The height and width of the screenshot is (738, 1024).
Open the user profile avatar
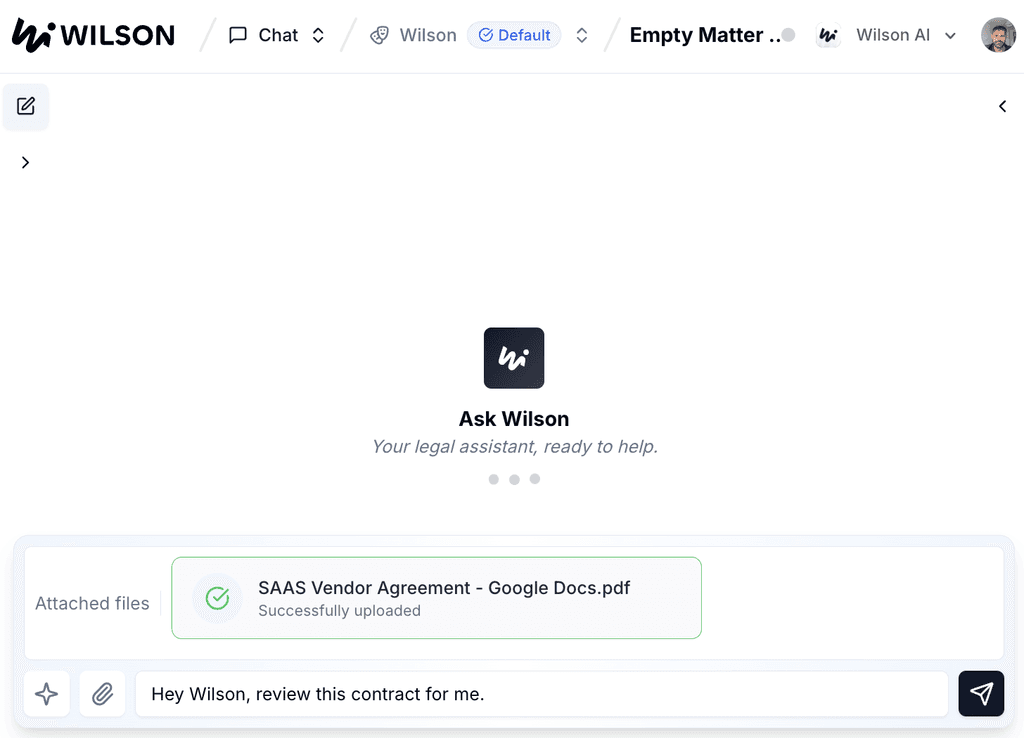(x=998, y=35)
